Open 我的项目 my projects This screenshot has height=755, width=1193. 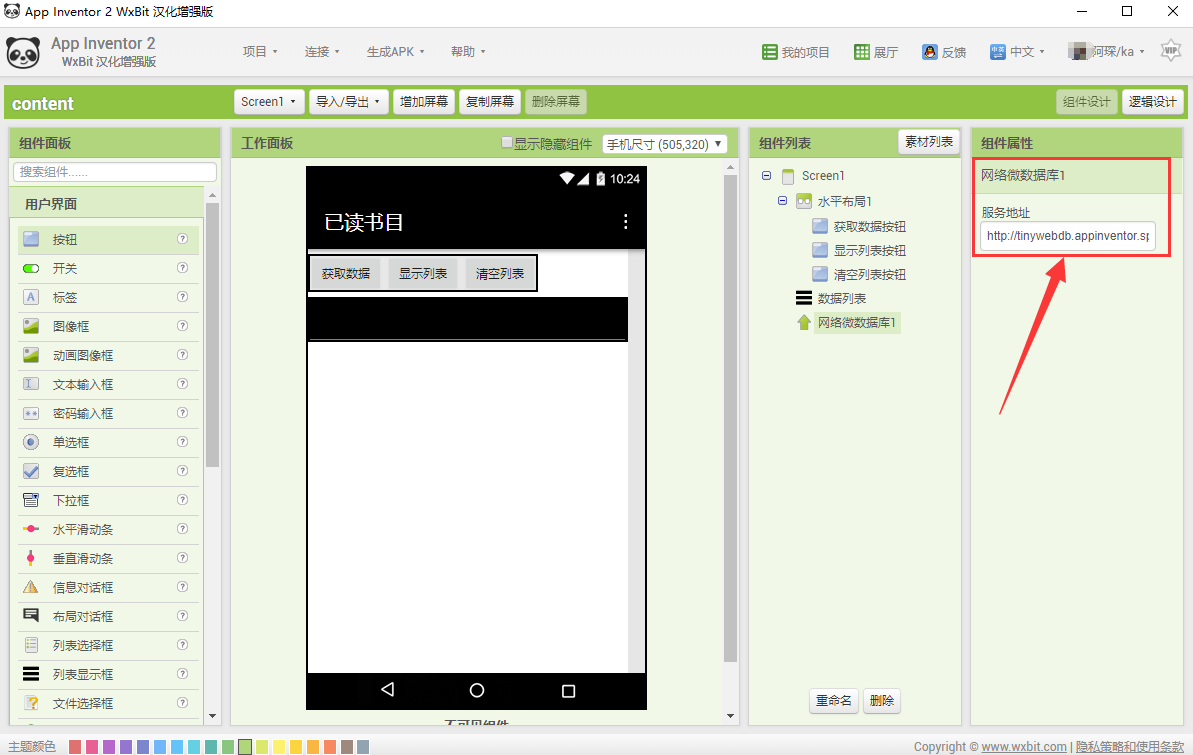(796, 52)
